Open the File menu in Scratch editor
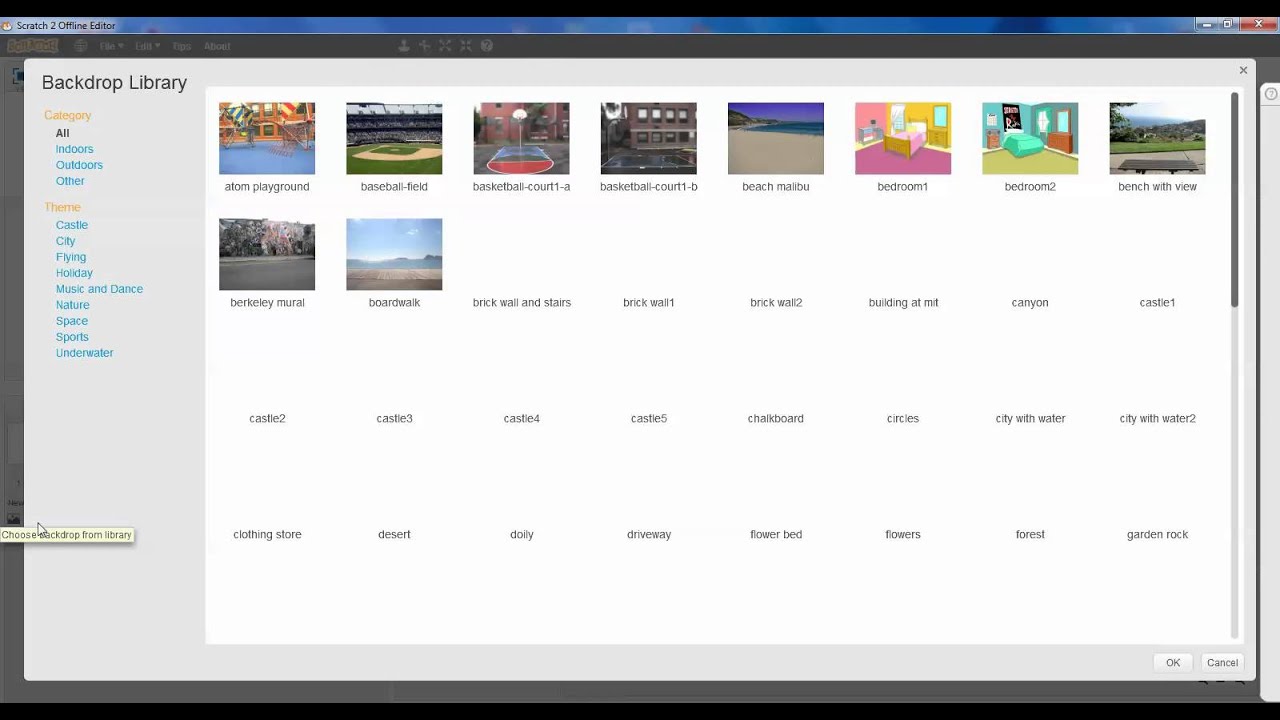Viewport: 1280px width, 720px height. pos(111,46)
